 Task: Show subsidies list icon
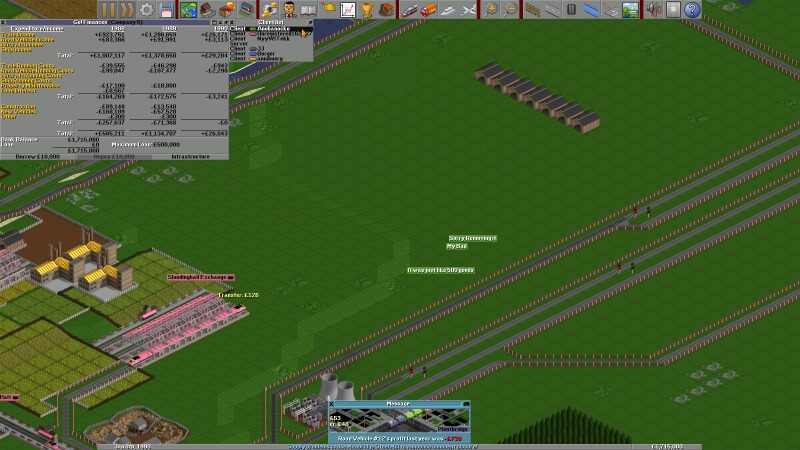227,9
